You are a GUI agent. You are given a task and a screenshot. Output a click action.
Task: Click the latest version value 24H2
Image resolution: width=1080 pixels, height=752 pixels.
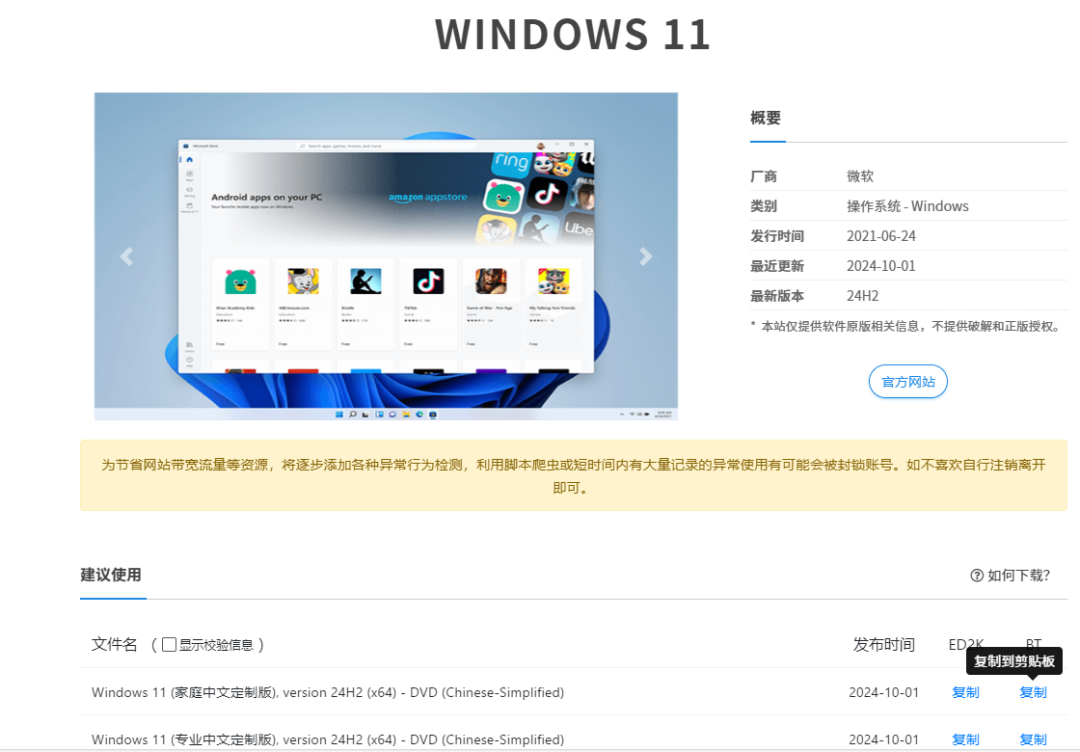point(862,296)
